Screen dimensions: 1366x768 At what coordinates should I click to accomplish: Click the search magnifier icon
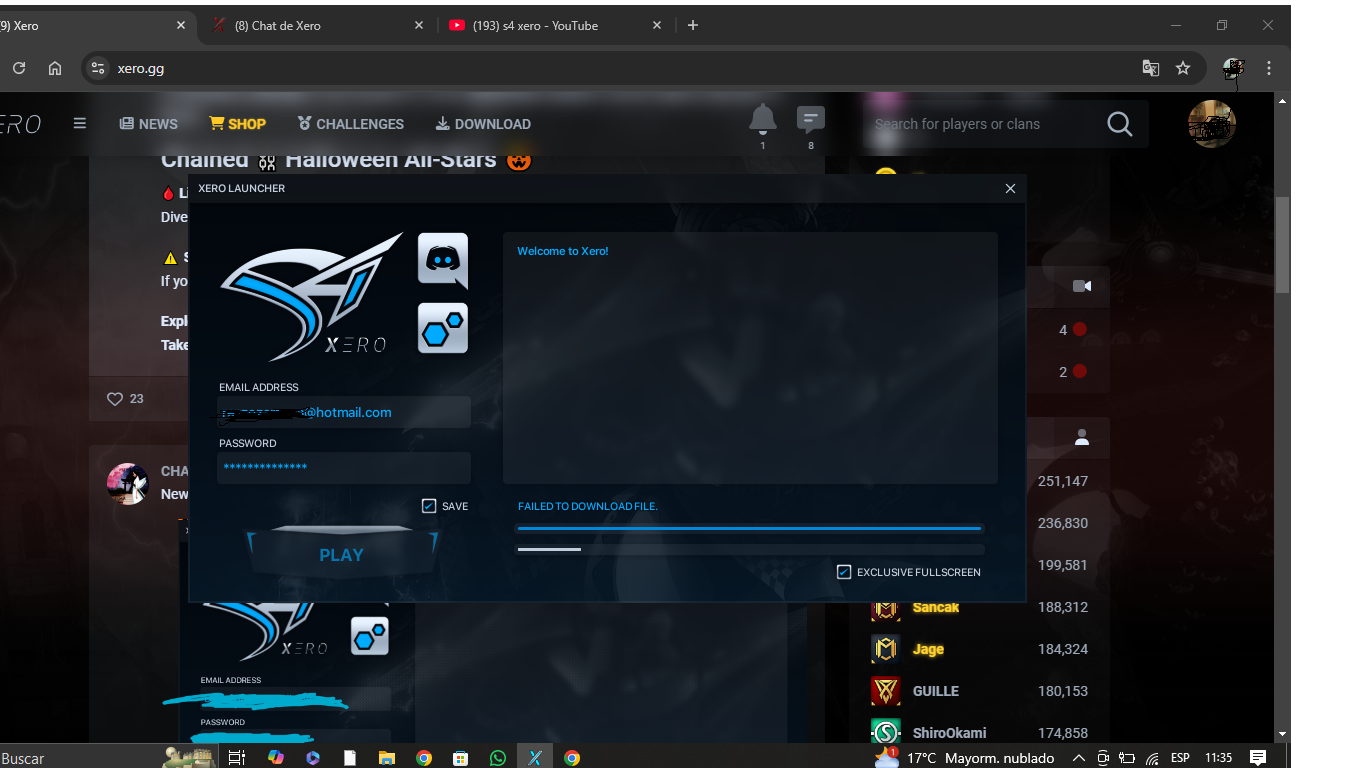[x=1119, y=124]
